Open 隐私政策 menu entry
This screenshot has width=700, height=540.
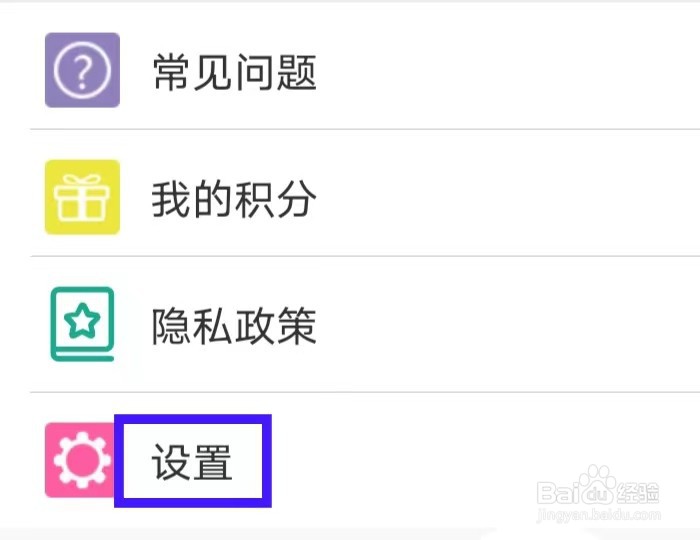(234, 326)
